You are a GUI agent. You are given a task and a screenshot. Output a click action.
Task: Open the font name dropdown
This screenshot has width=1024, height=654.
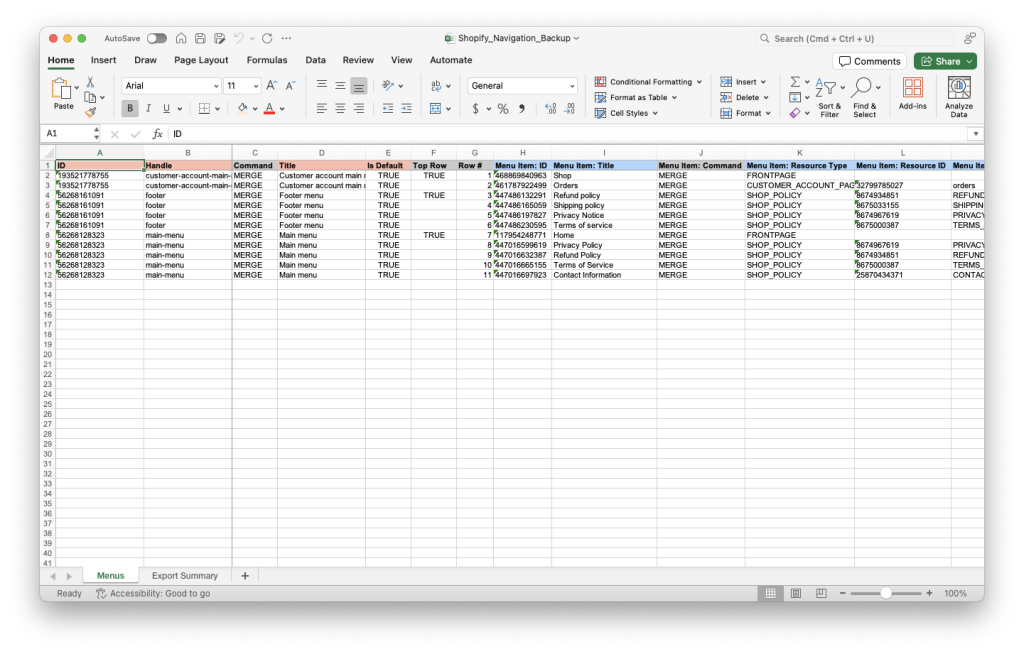(170, 85)
